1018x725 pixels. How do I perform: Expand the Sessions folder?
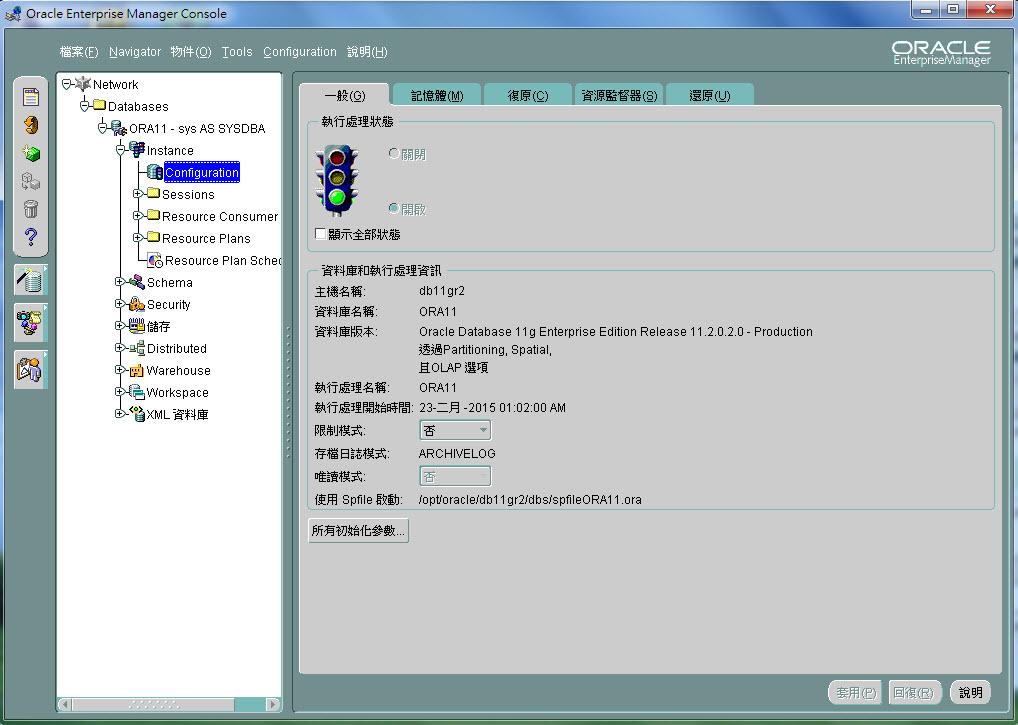pos(138,194)
